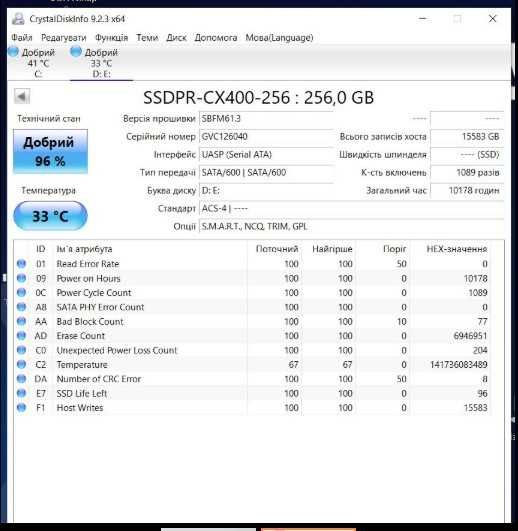Select the Read Error Rate attribute name
518x531 pixels.
[x=88, y=263]
